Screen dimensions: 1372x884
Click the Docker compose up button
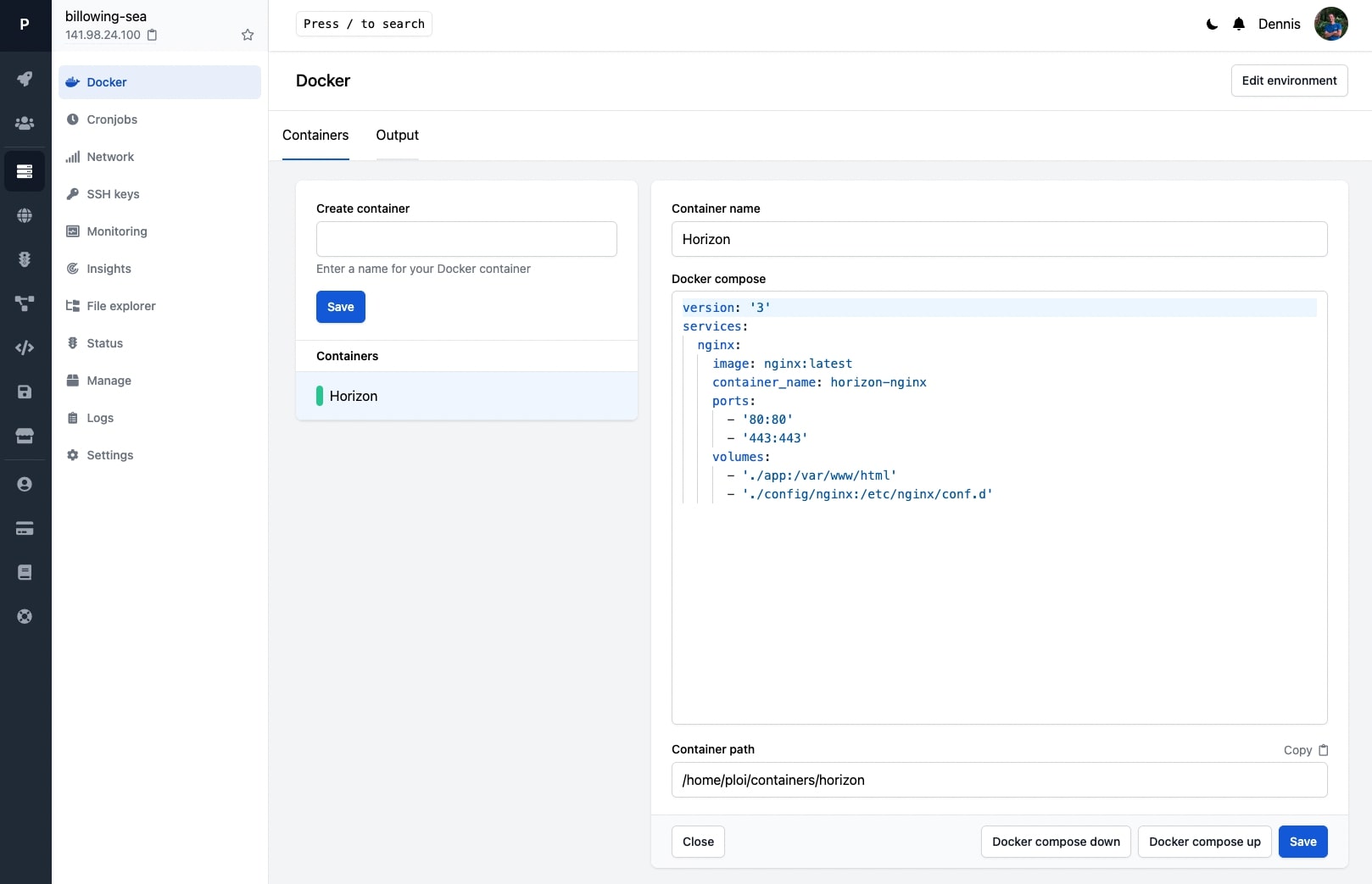pyautogui.click(x=1204, y=842)
